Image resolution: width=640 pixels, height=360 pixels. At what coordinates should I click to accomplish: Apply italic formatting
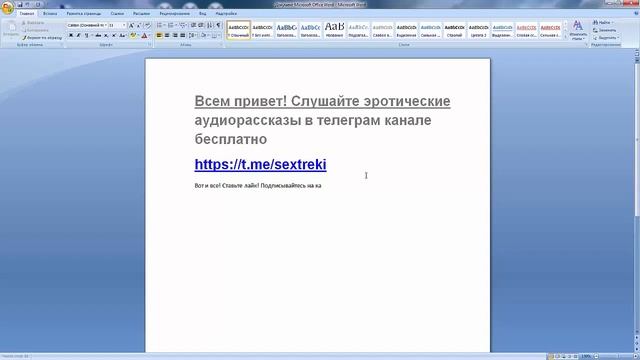78,36
